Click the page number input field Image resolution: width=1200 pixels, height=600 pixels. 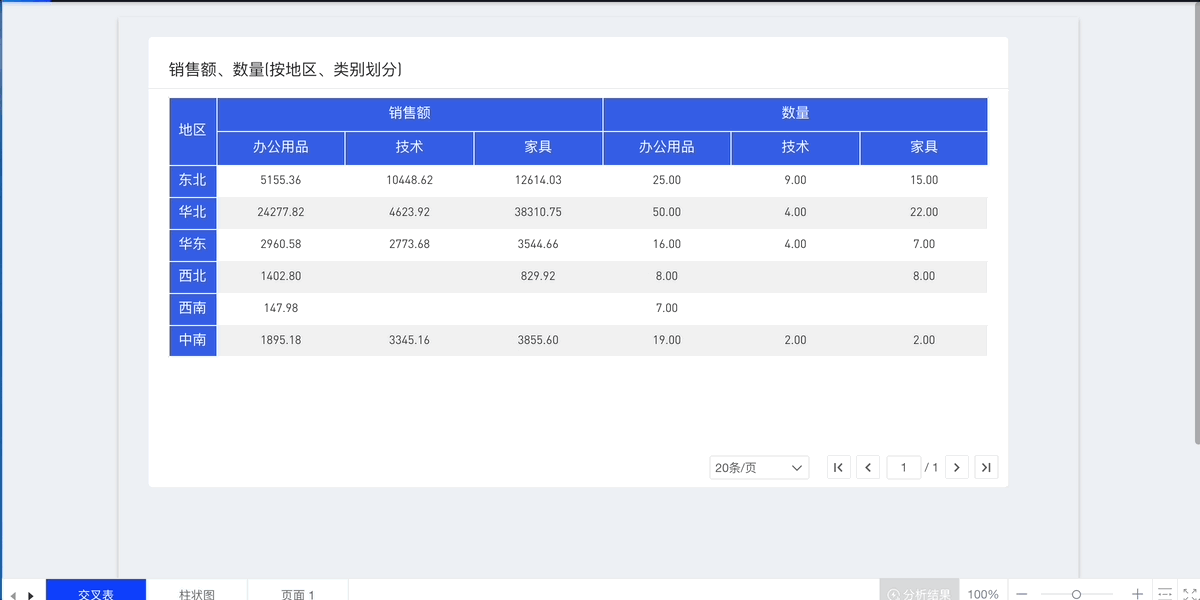pos(903,467)
